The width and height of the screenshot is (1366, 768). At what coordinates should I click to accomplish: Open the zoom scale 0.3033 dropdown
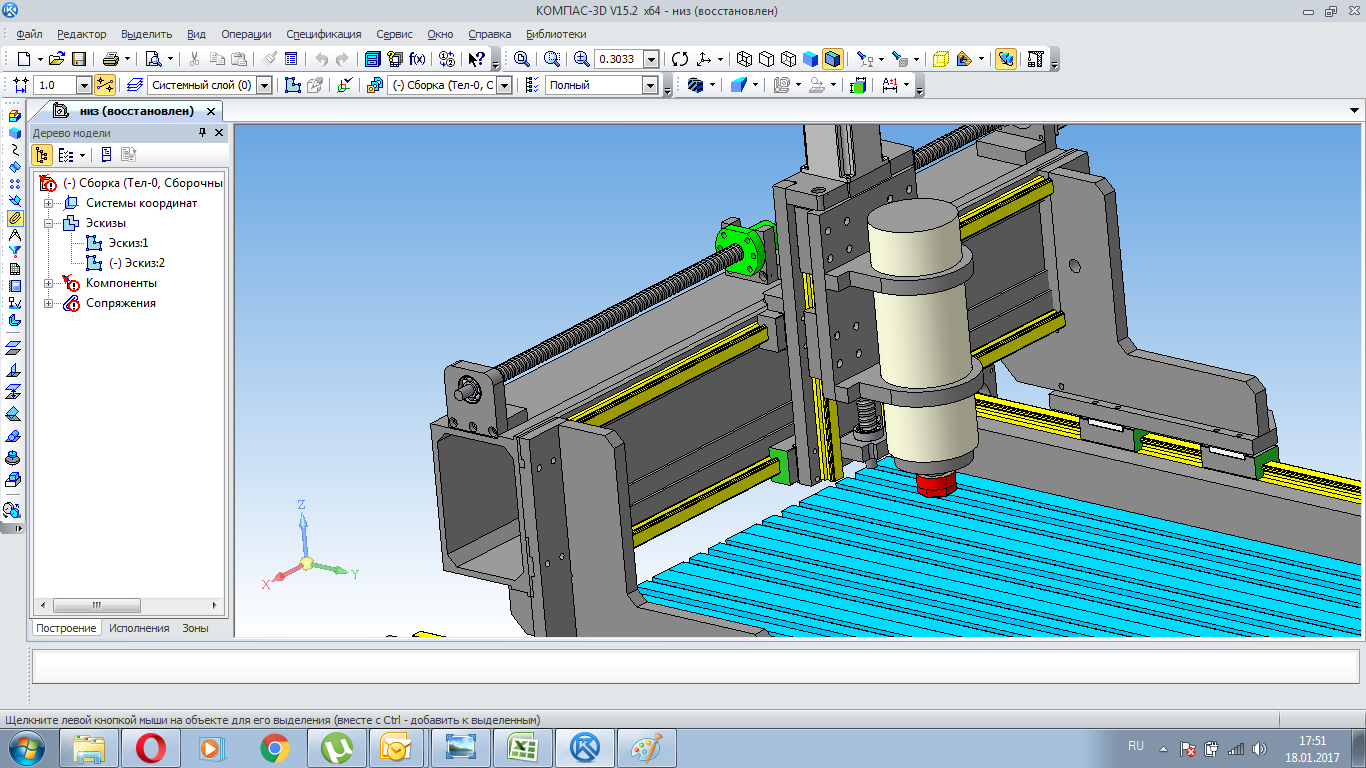click(x=652, y=59)
